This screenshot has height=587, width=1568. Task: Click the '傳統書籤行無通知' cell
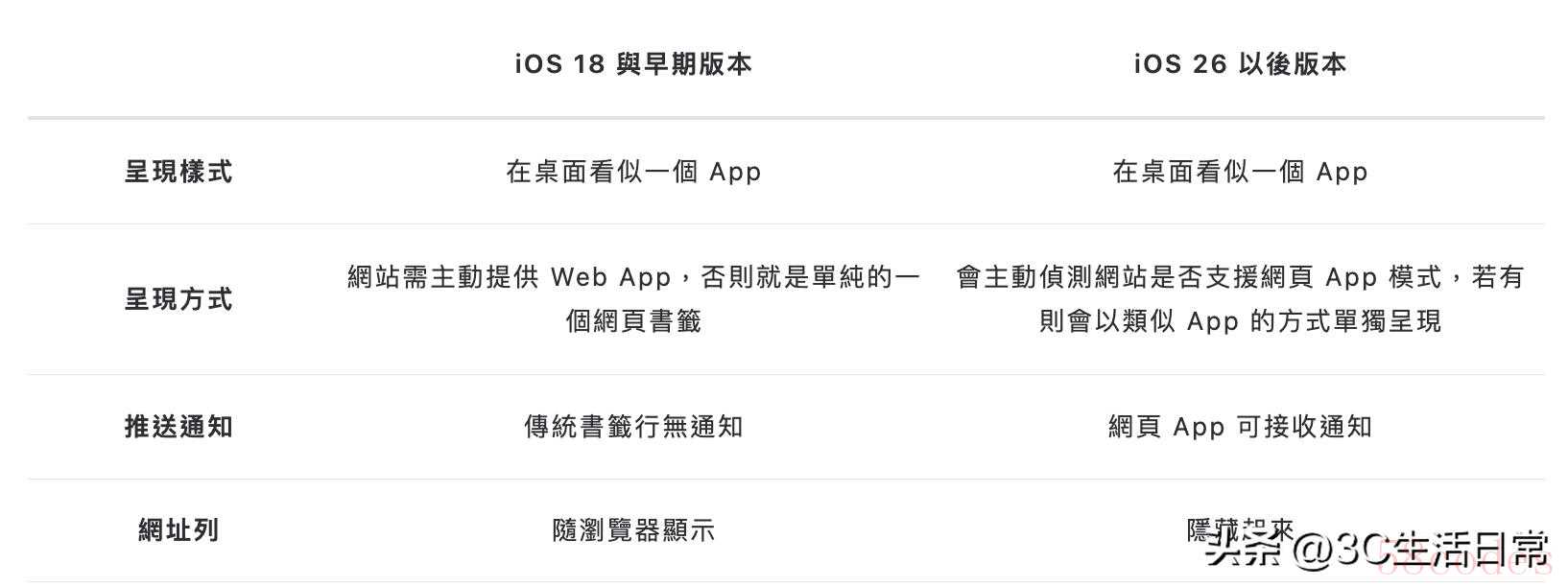pyautogui.click(x=633, y=427)
